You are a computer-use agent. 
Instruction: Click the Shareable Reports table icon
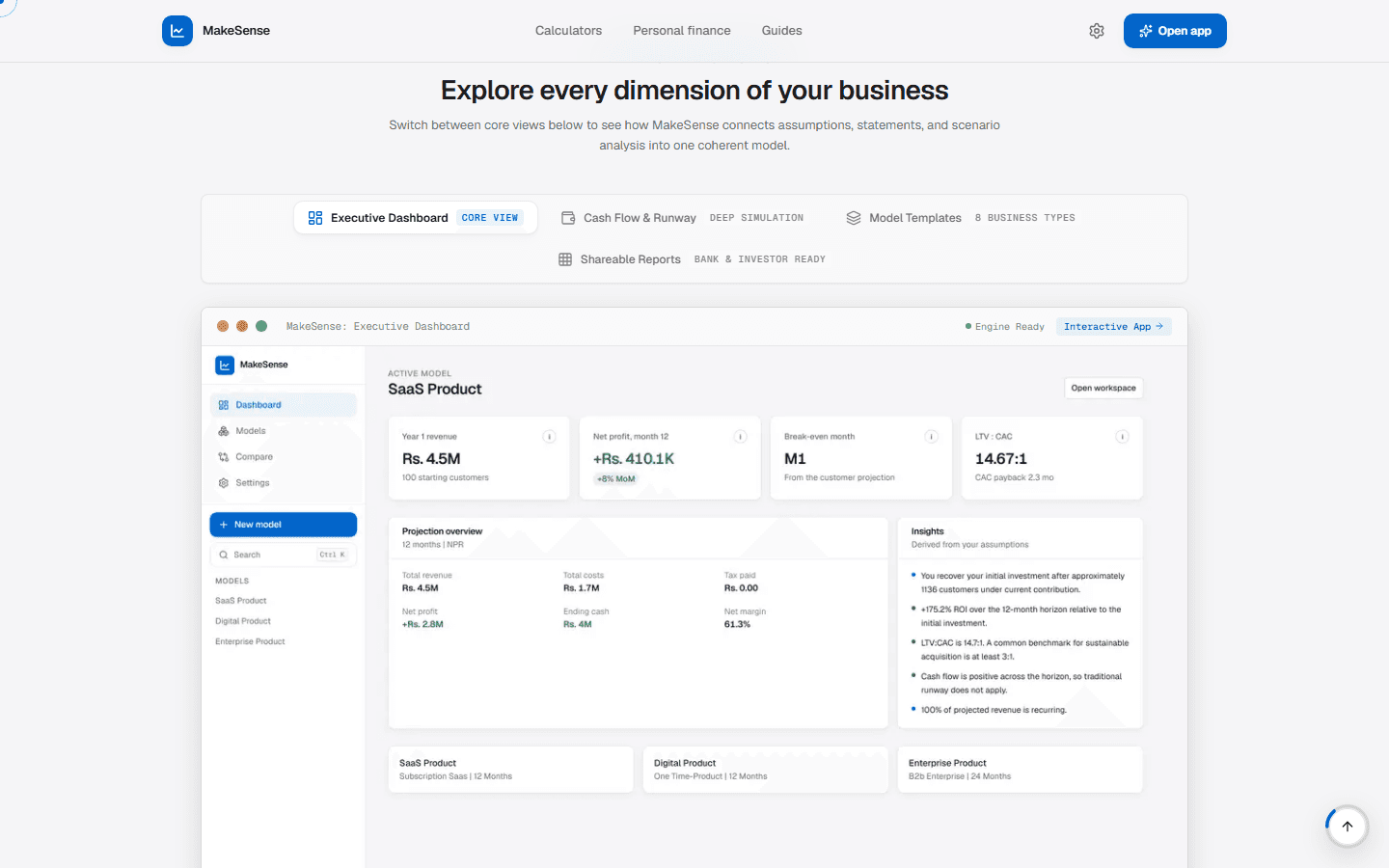click(x=565, y=259)
